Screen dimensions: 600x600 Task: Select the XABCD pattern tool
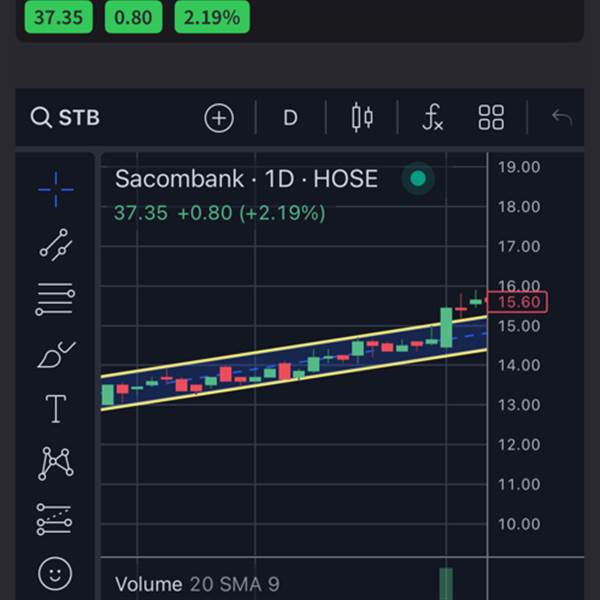tap(56, 464)
